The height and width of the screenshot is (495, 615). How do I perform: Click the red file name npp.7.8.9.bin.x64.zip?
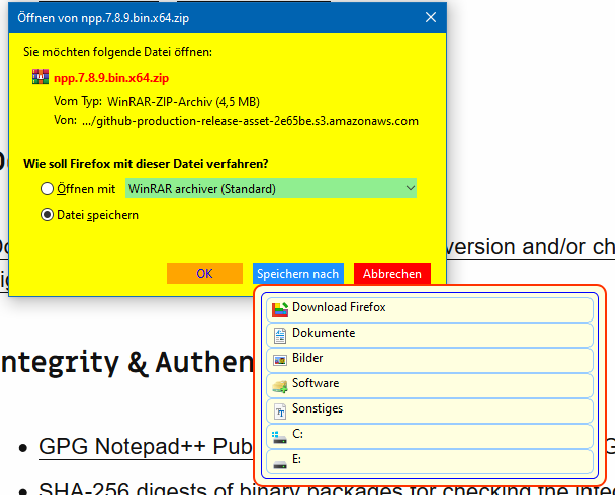tap(111, 78)
